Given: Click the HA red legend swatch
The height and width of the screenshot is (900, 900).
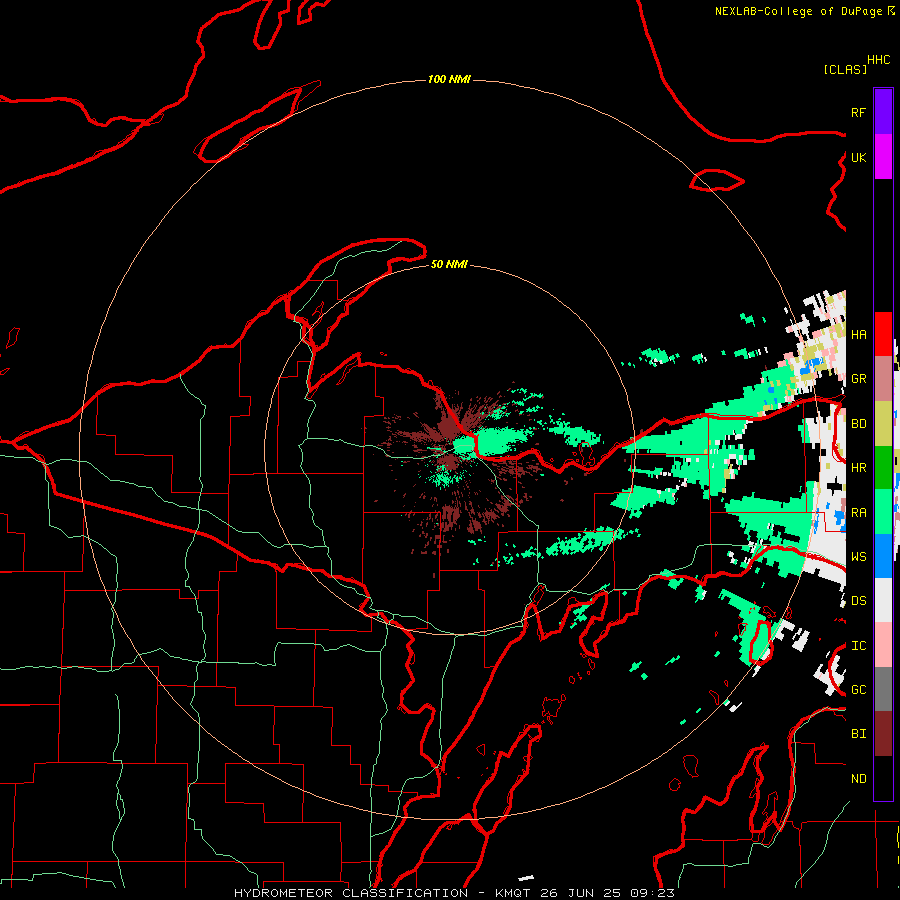Looking at the screenshot, I should [x=883, y=334].
